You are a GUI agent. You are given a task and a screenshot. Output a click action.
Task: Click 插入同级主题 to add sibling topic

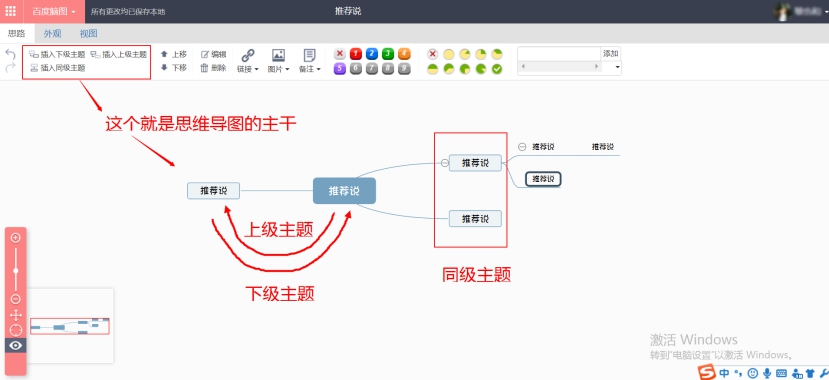(57, 68)
